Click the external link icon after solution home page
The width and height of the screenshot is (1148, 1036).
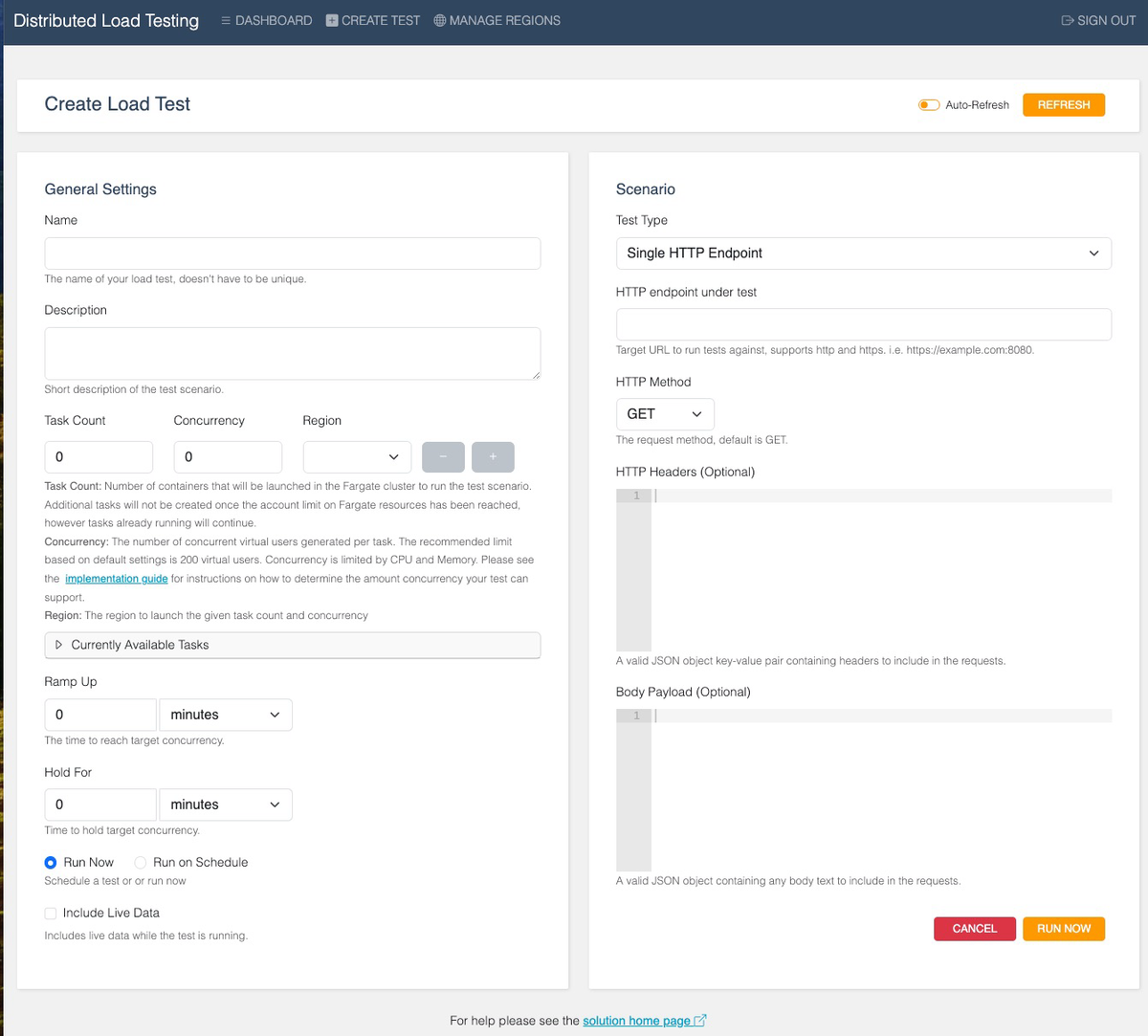[699, 1020]
